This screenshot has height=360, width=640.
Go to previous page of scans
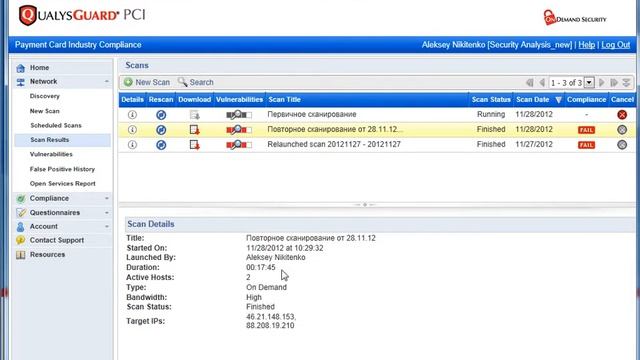click(542, 82)
